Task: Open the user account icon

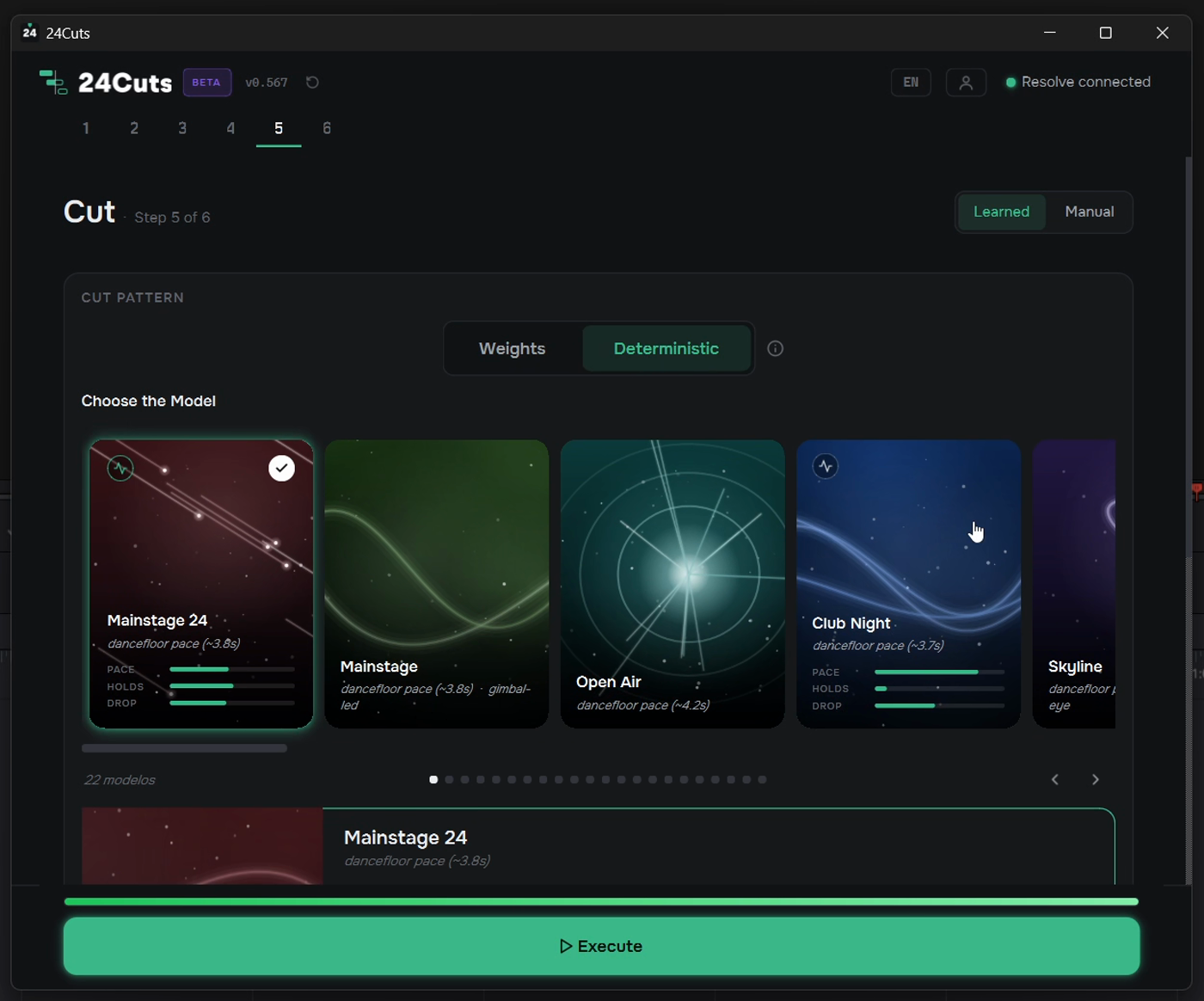Action: (966, 83)
